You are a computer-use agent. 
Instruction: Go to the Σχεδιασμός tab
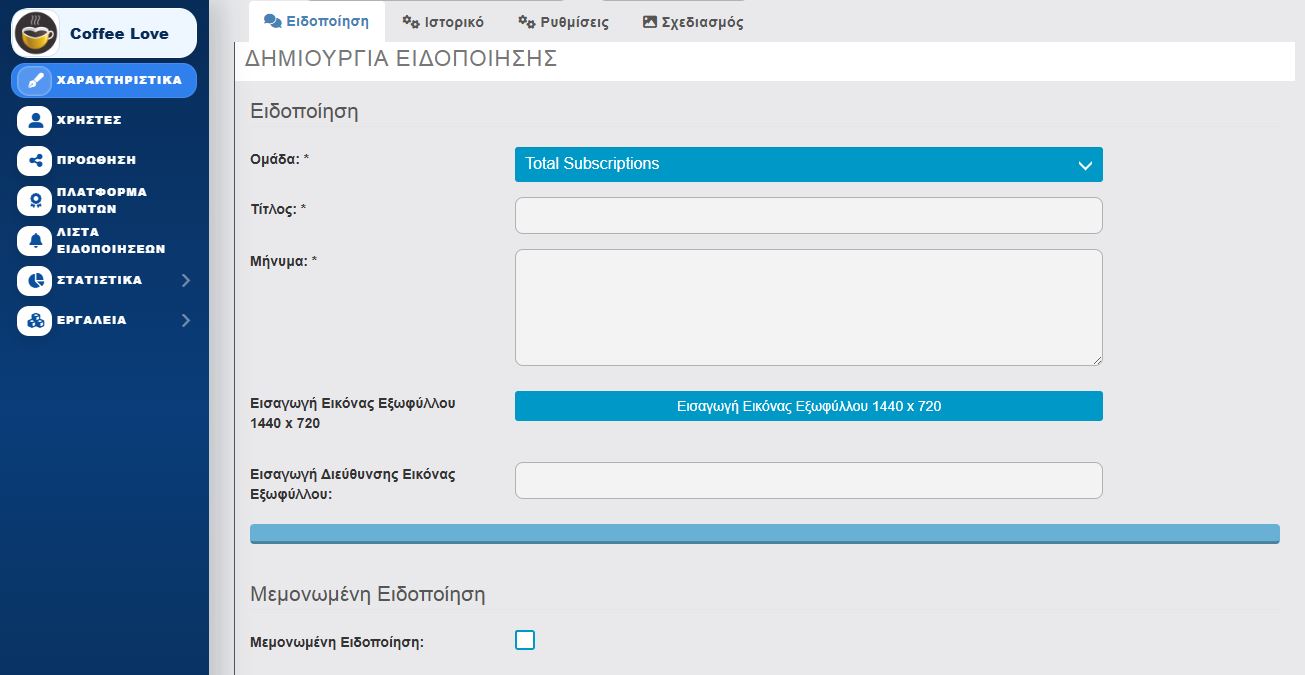(692, 21)
